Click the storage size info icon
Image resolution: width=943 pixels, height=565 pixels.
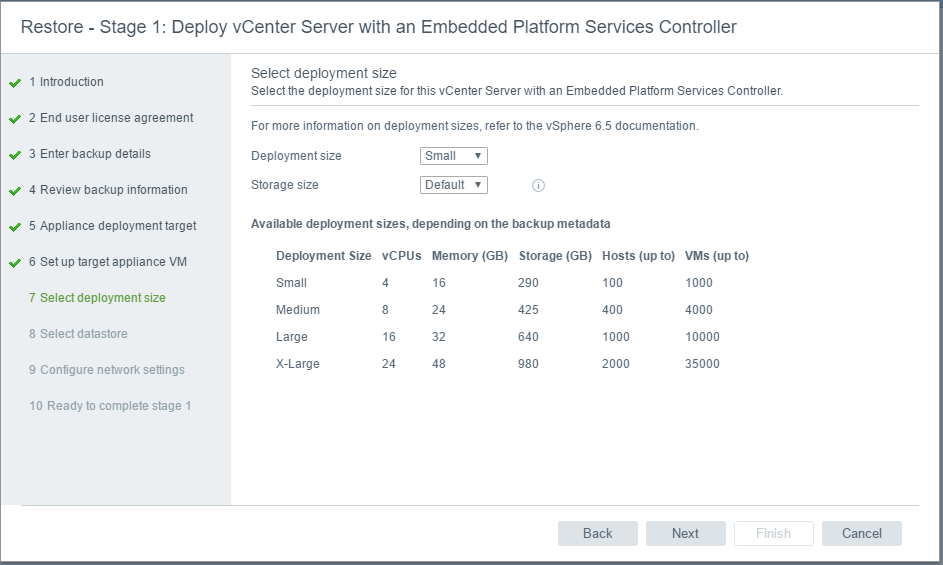click(538, 185)
